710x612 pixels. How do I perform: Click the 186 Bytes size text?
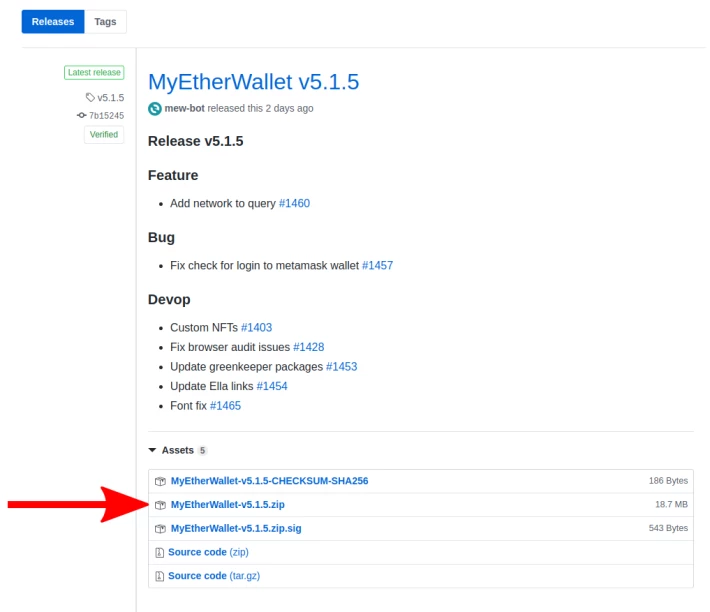tap(668, 481)
